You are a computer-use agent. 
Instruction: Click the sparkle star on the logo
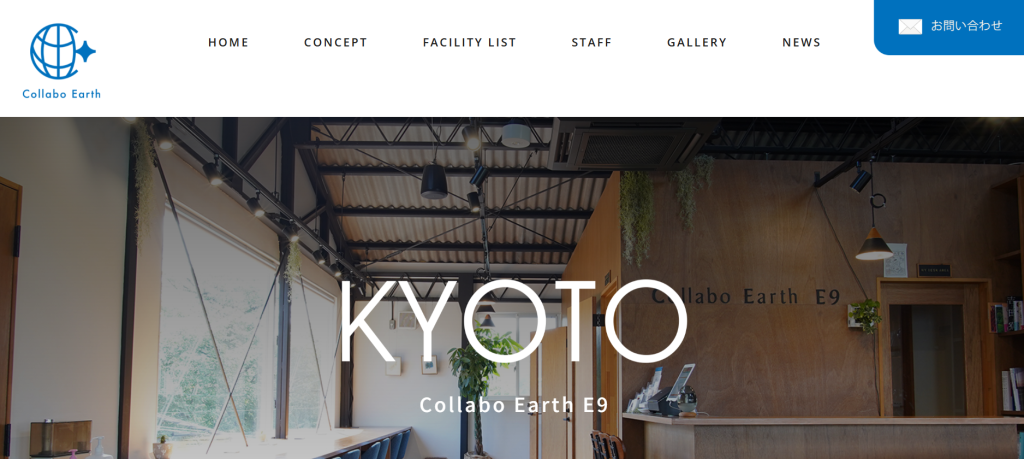coord(86,51)
